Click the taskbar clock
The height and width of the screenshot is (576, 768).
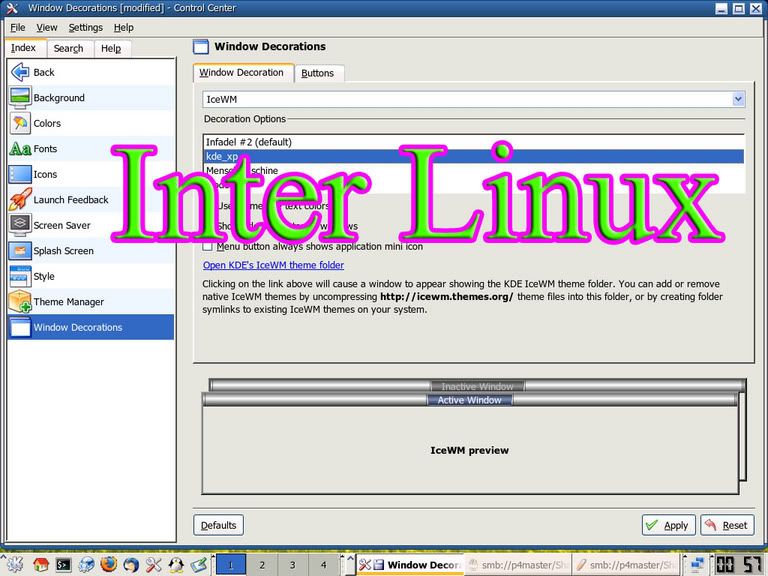pos(739,565)
